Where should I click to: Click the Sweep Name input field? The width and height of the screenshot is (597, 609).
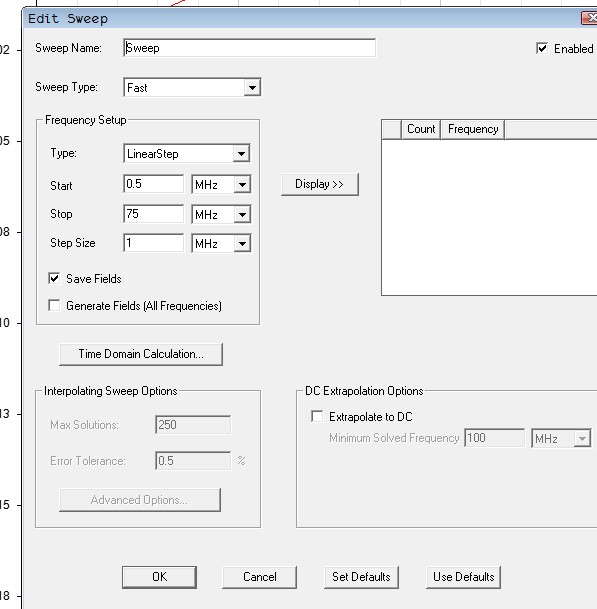(249, 48)
